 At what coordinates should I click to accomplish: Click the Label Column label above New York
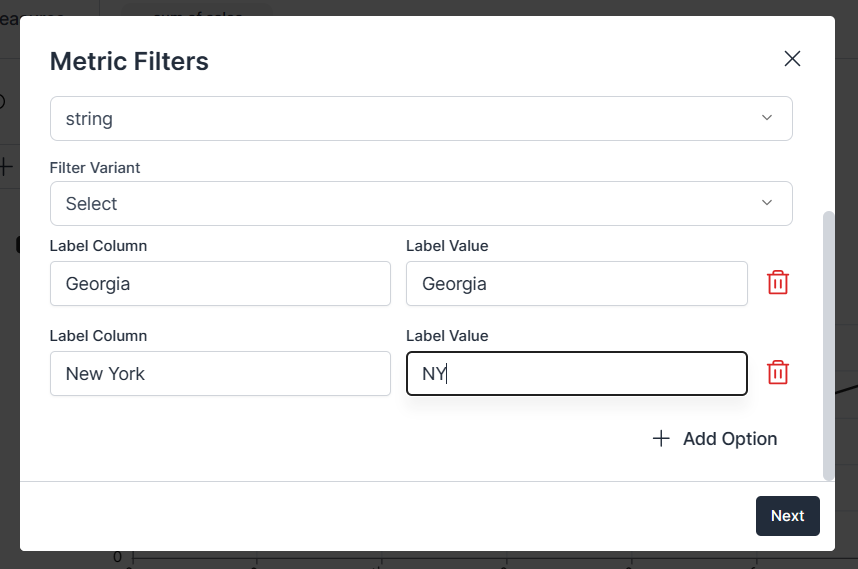tap(98, 335)
